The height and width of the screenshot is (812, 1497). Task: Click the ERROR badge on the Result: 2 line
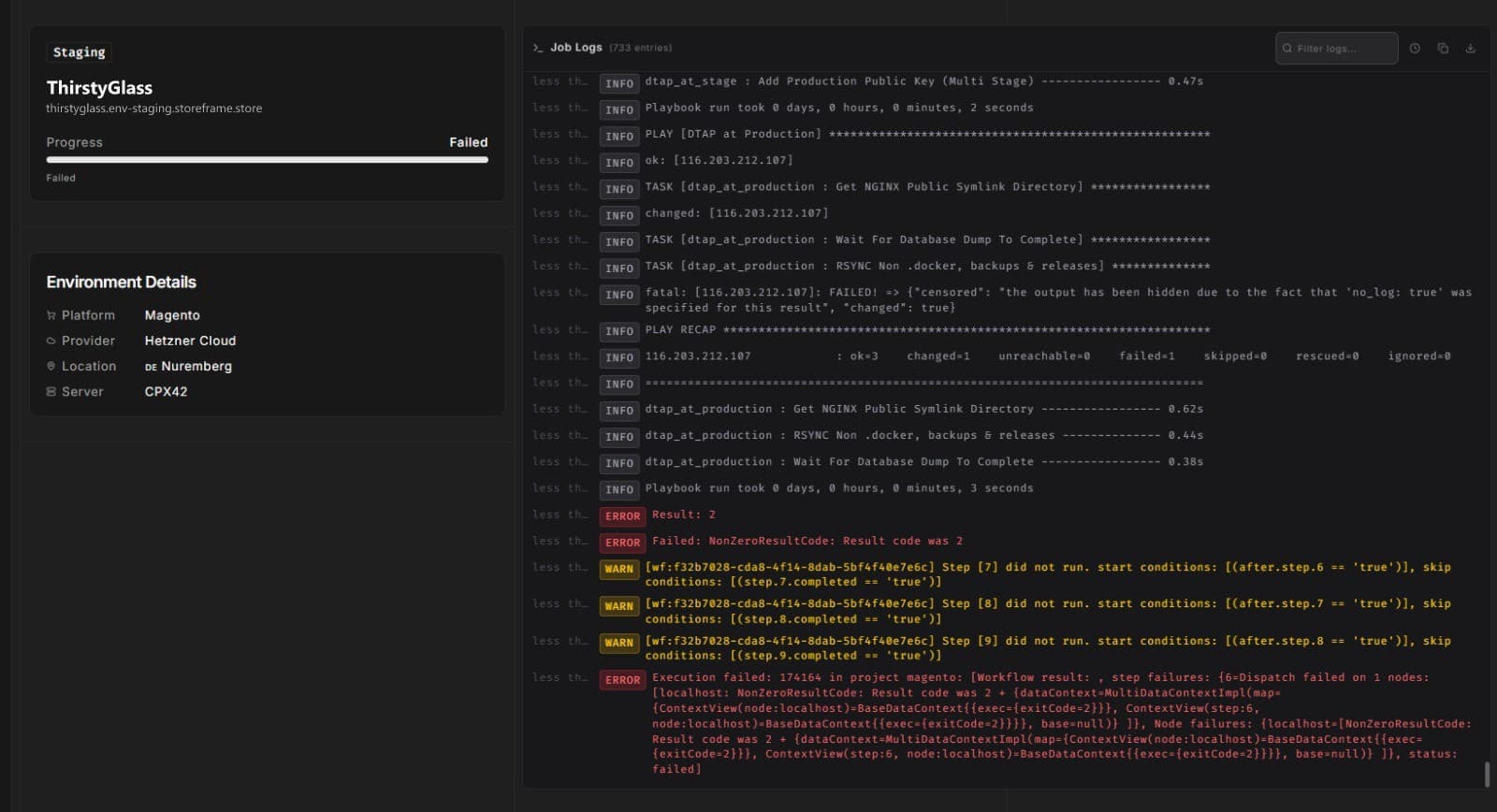(622, 516)
